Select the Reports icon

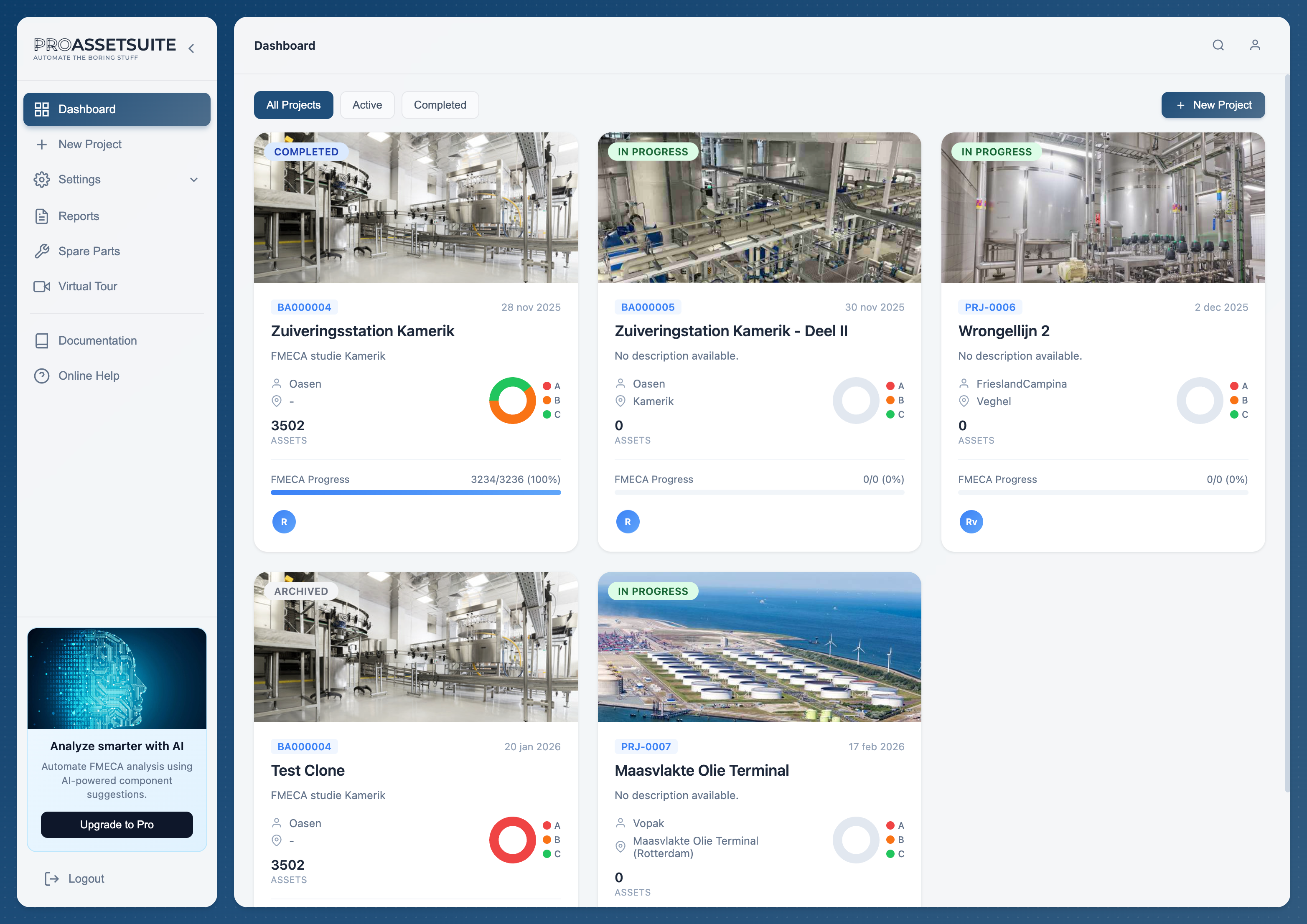tap(42, 216)
